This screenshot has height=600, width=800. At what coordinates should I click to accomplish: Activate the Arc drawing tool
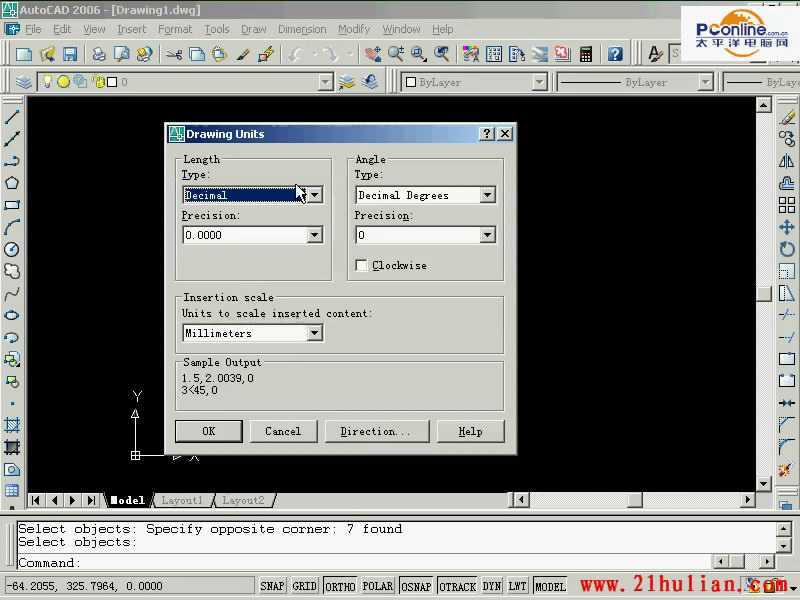[x=12, y=227]
